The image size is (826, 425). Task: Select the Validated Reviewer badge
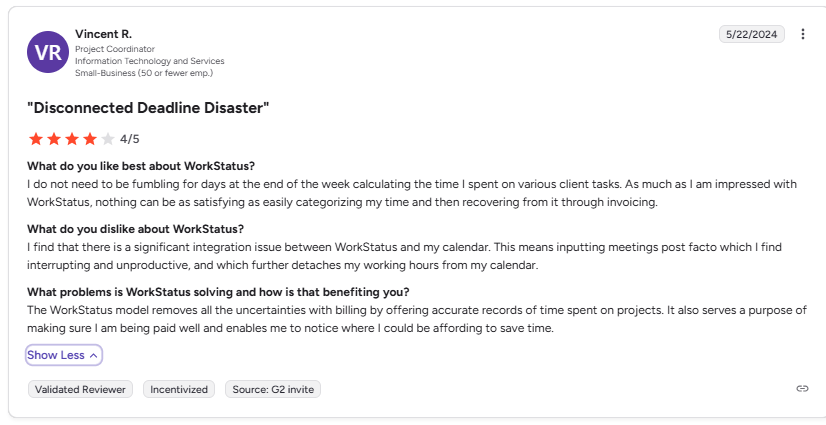pyautogui.click(x=80, y=389)
